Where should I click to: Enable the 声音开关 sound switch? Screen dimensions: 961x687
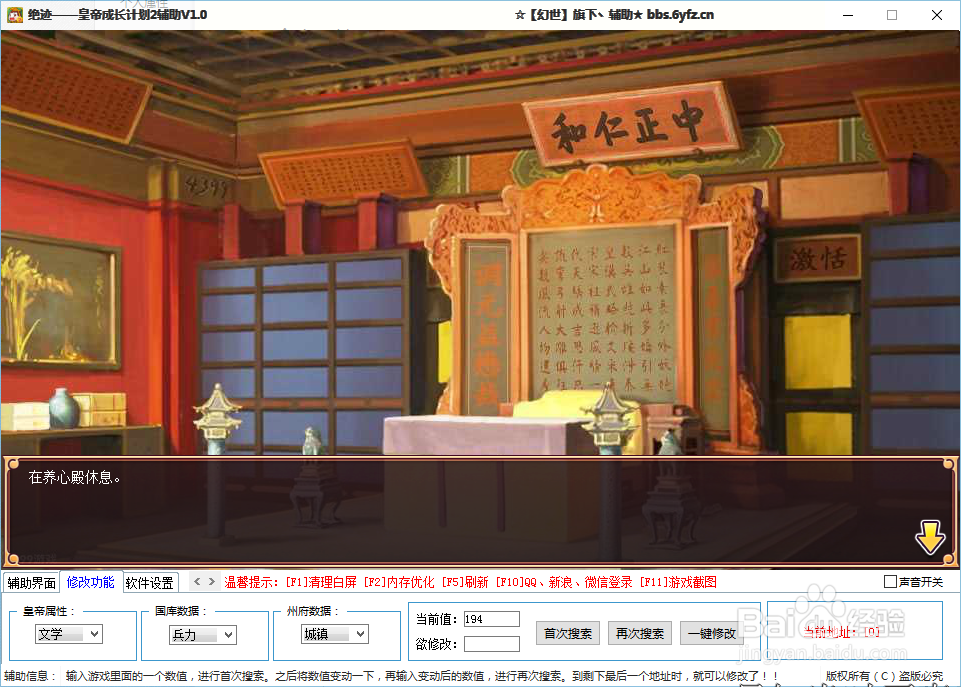(x=891, y=580)
